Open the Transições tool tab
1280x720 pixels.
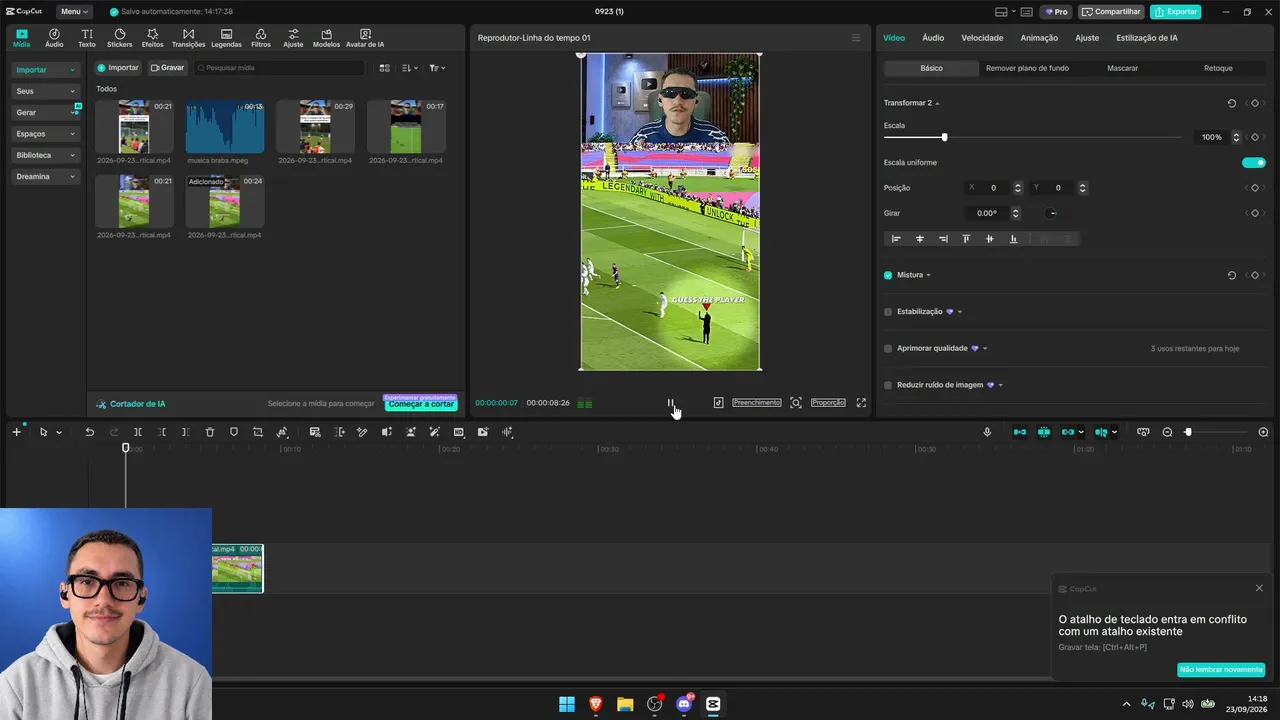(188, 38)
